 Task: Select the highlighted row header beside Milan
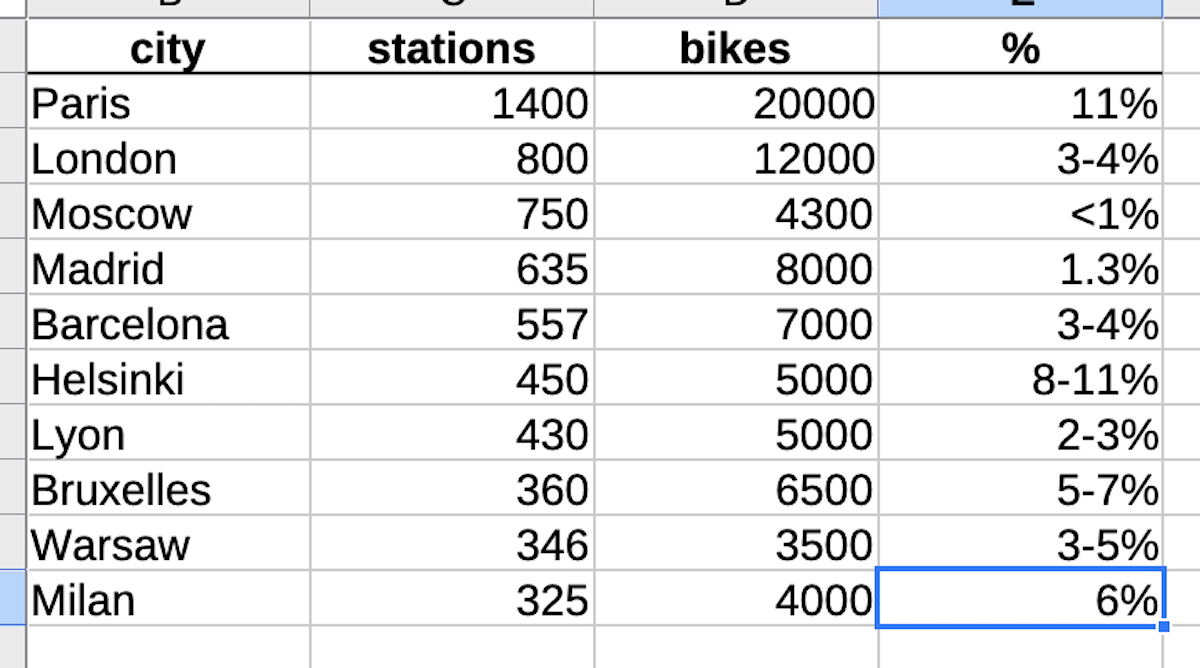click(12, 599)
